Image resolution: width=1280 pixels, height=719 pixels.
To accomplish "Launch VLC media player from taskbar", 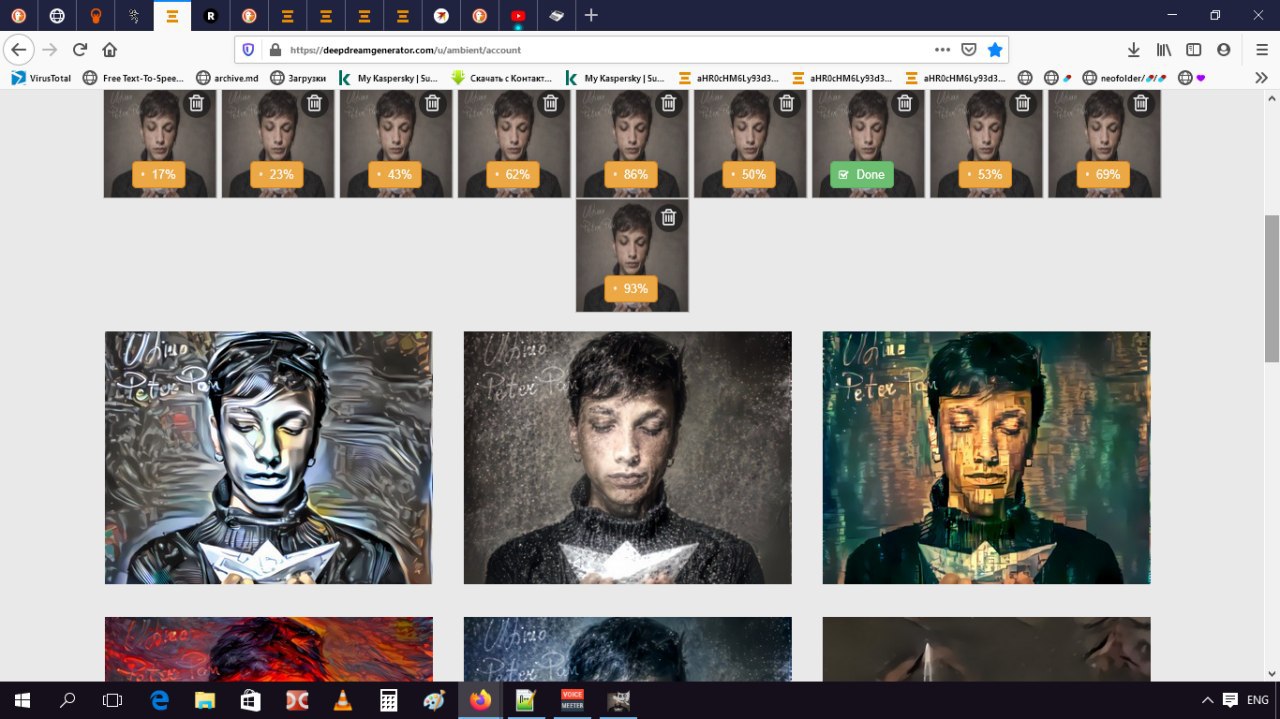I will 342,700.
